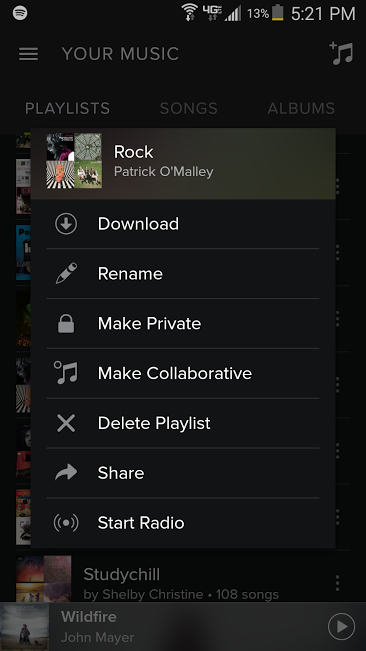Screen dimensions: 366x651
Task: Open the Playlists tab
Action: 68,108
